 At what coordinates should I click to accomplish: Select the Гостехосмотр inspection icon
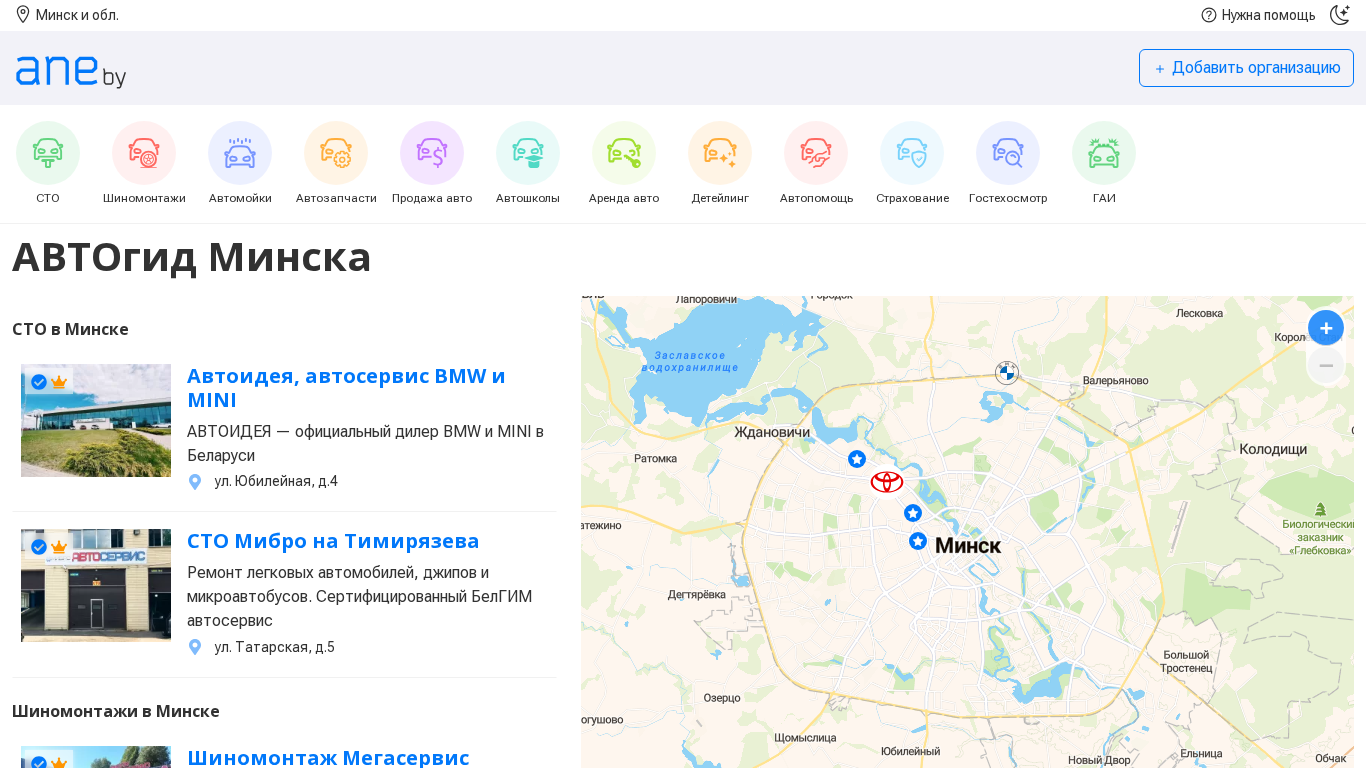(x=1008, y=153)
